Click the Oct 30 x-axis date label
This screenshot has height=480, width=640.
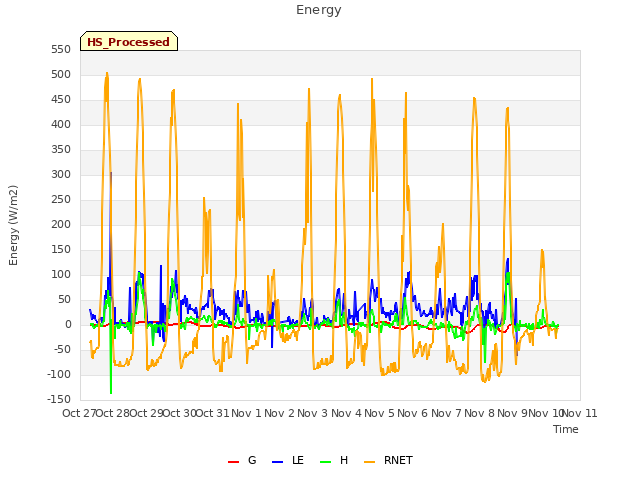(180, 413)
